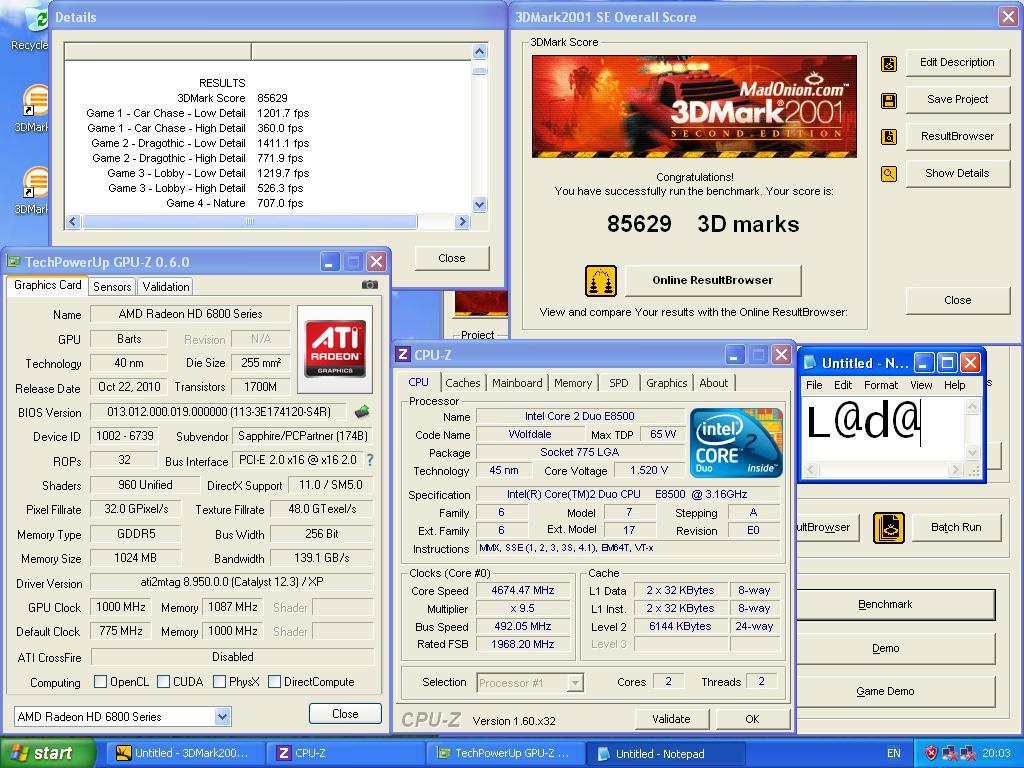Open the Notepad File menu

click(x=814, y=385)
